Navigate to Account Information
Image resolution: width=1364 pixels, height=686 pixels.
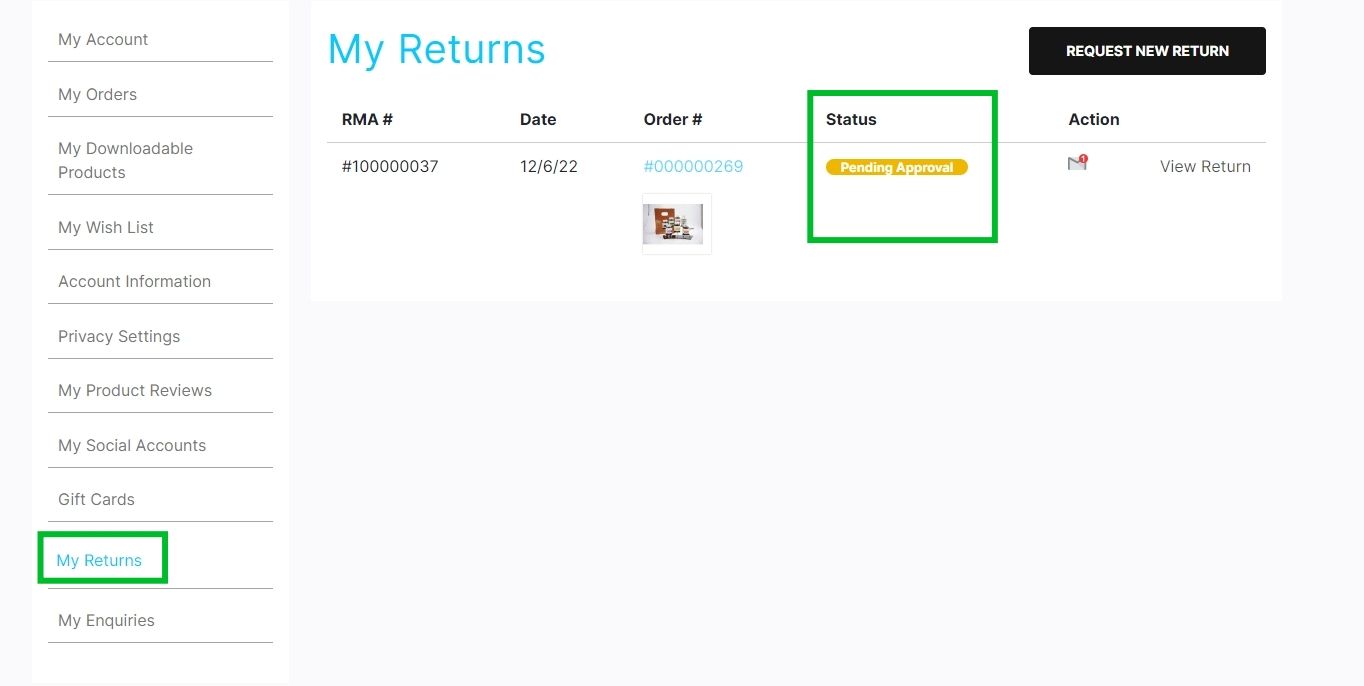(x=134, y=282)
